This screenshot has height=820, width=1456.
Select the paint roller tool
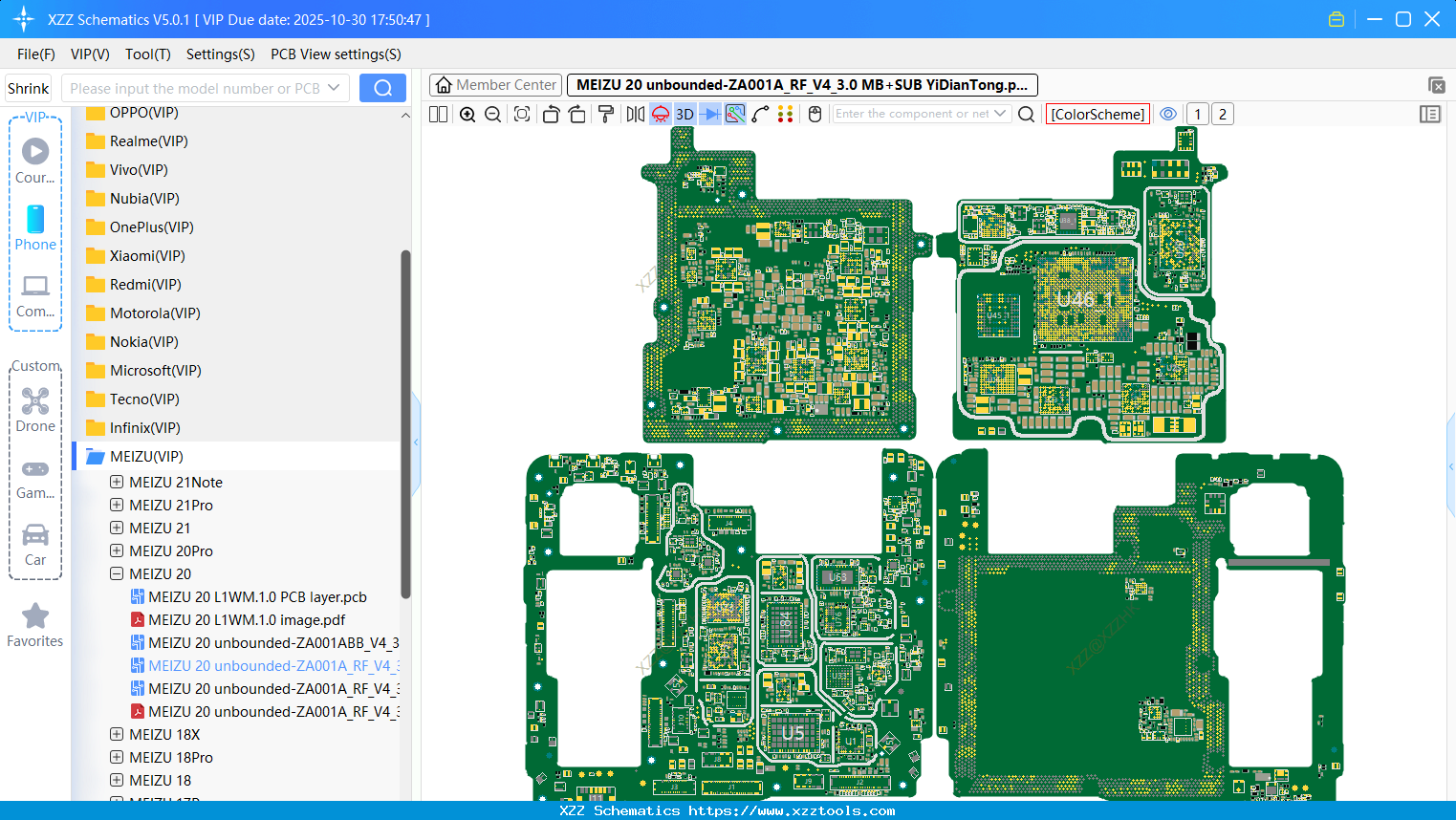(x=606, y=114)
